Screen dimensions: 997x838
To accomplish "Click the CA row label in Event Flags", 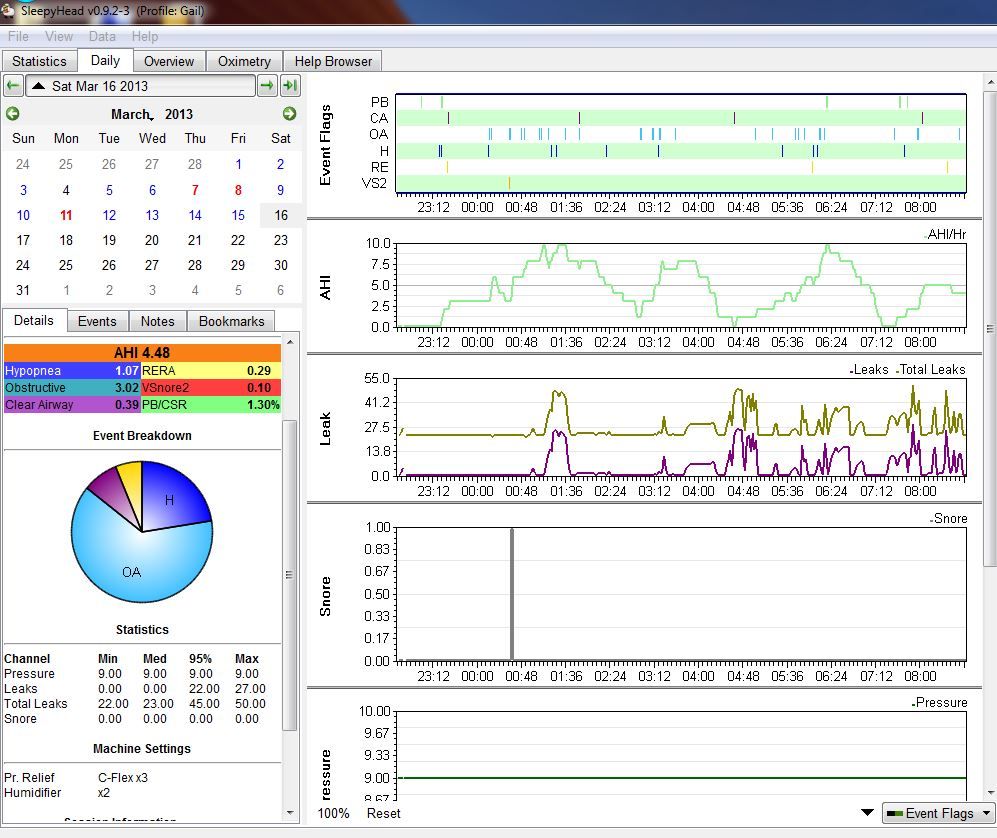I will tap(378, 118).
